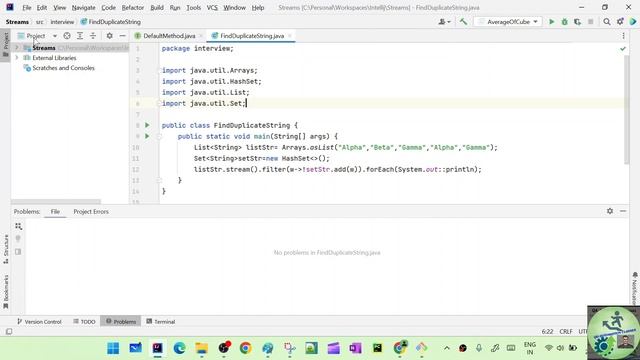The width and height of the screenshot is (640, 360).
Task: Debug the AverageOfCube configuration
Action: [x=564, y=22]
